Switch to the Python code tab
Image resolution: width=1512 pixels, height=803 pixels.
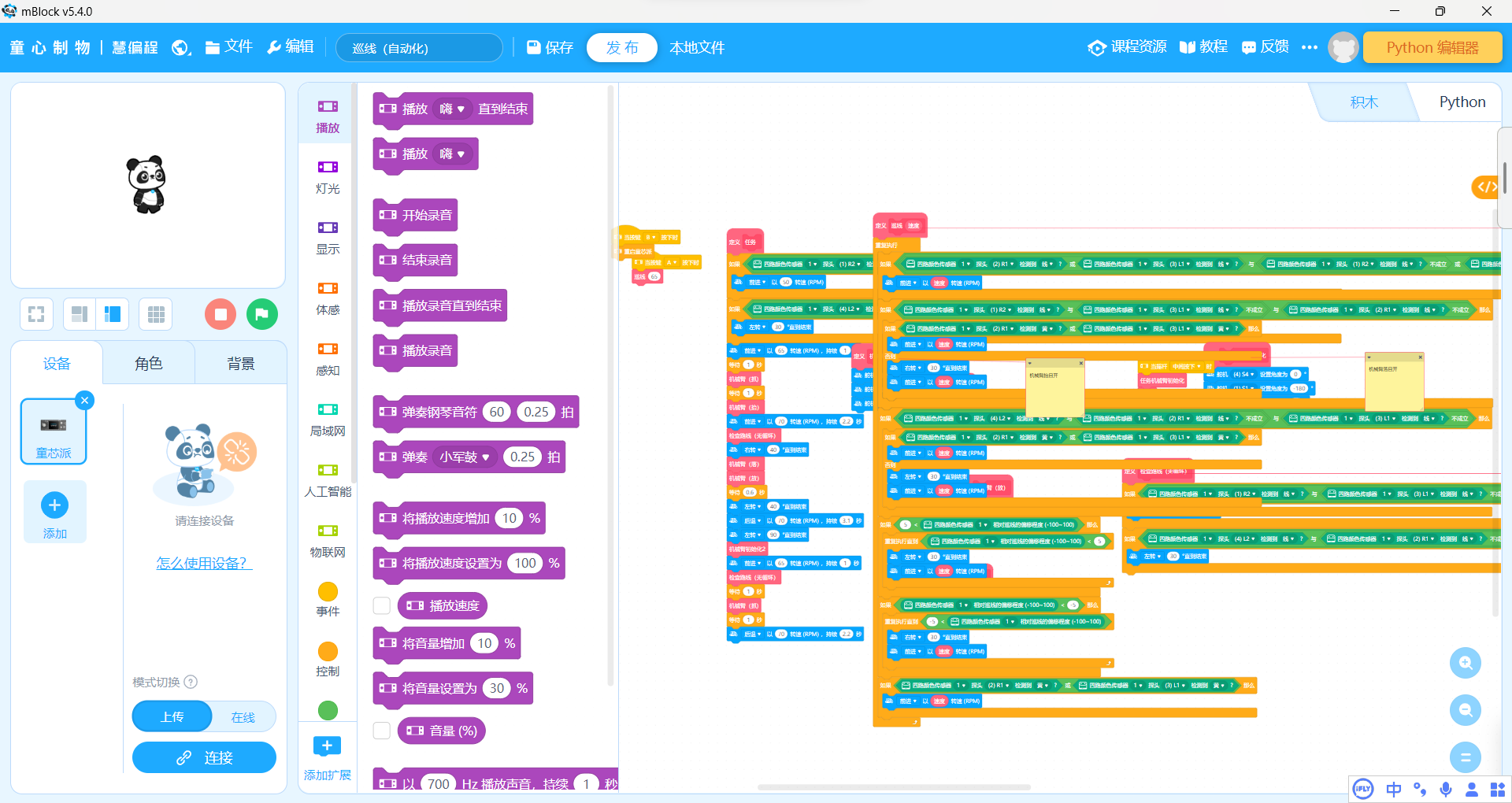pyautogui.click(x=1462, y=102)
